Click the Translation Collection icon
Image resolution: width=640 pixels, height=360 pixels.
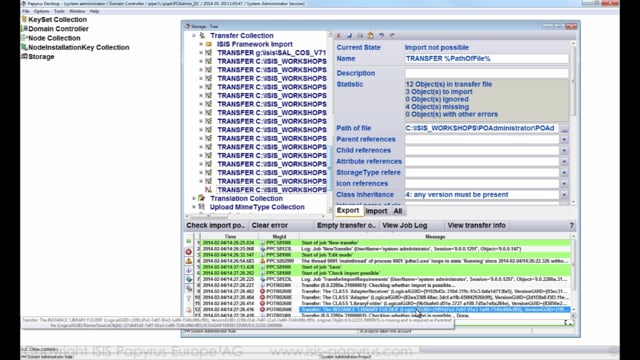click(x=202, y=198)
